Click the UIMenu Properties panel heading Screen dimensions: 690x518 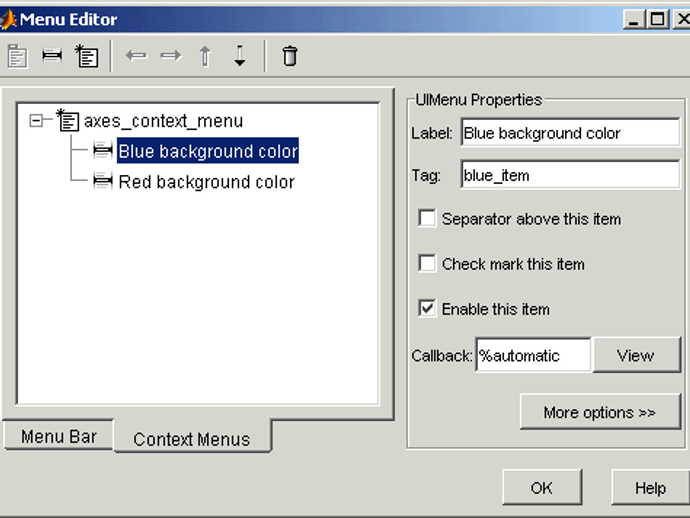(x=478, y=100)
